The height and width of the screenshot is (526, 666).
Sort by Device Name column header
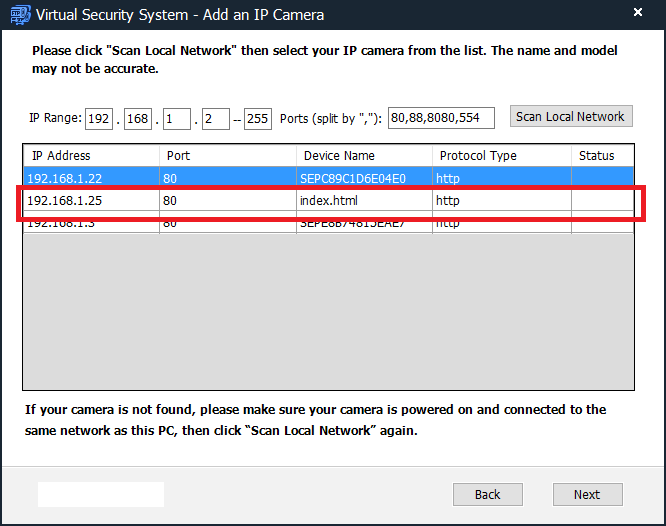(364, 156)
